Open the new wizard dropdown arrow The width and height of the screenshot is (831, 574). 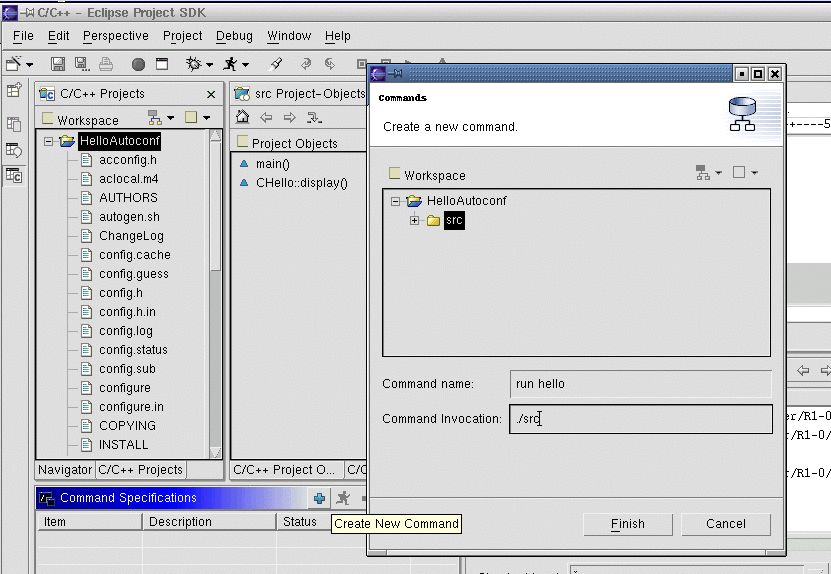coord(30,64)
